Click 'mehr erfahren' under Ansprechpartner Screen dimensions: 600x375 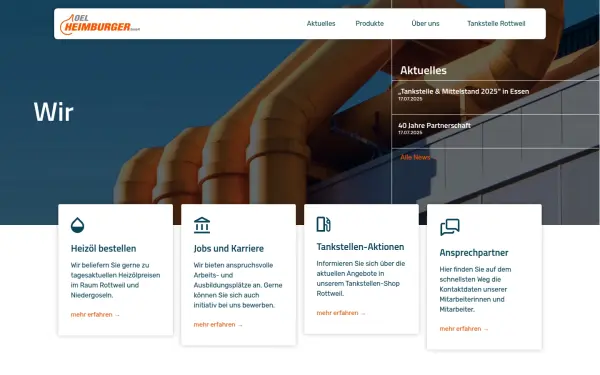point(464,329)
